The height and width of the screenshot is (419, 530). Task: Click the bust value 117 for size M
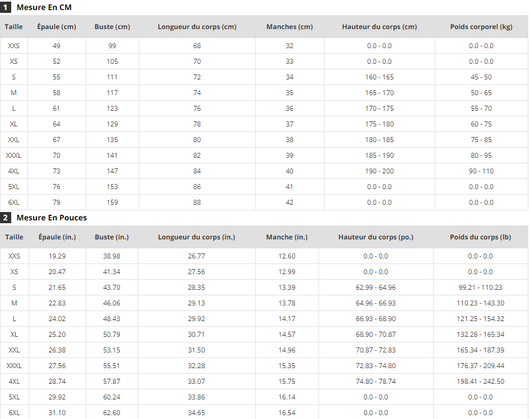point(112,93)
